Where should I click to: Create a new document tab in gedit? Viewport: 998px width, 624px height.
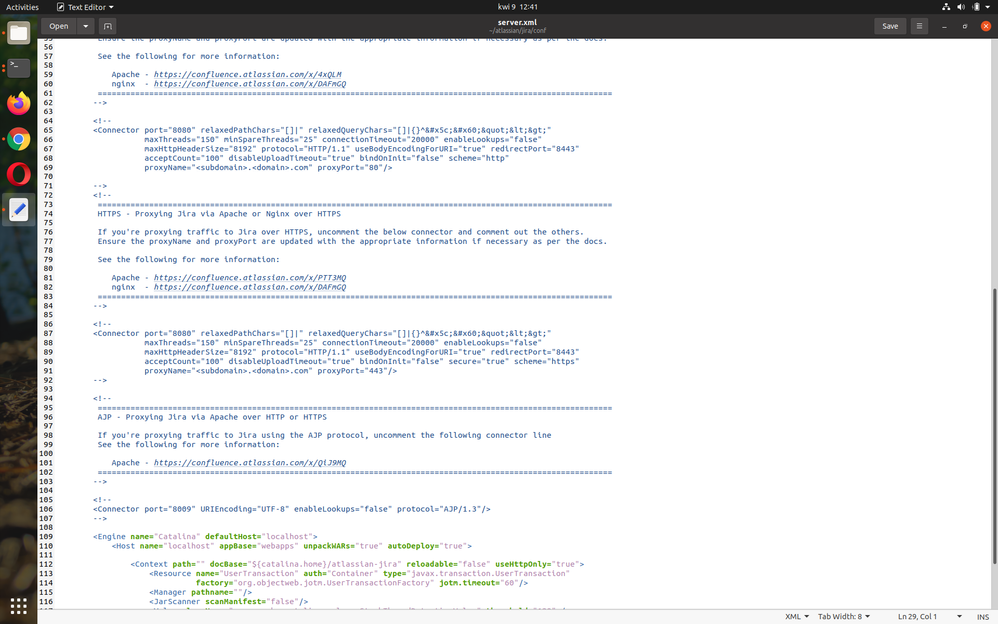click(109, 26)
